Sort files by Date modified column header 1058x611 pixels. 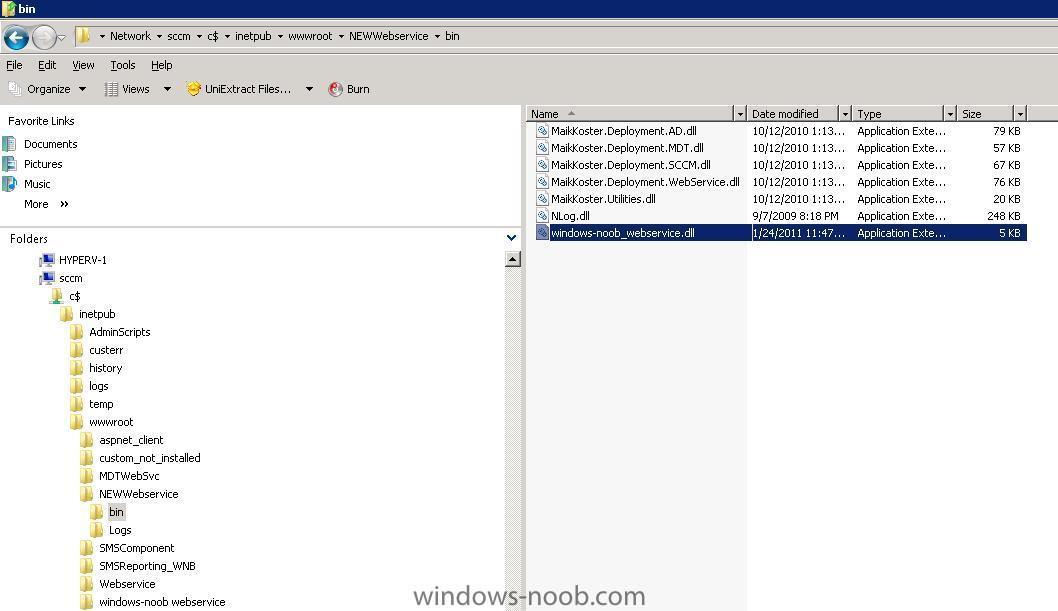point(792,114)
